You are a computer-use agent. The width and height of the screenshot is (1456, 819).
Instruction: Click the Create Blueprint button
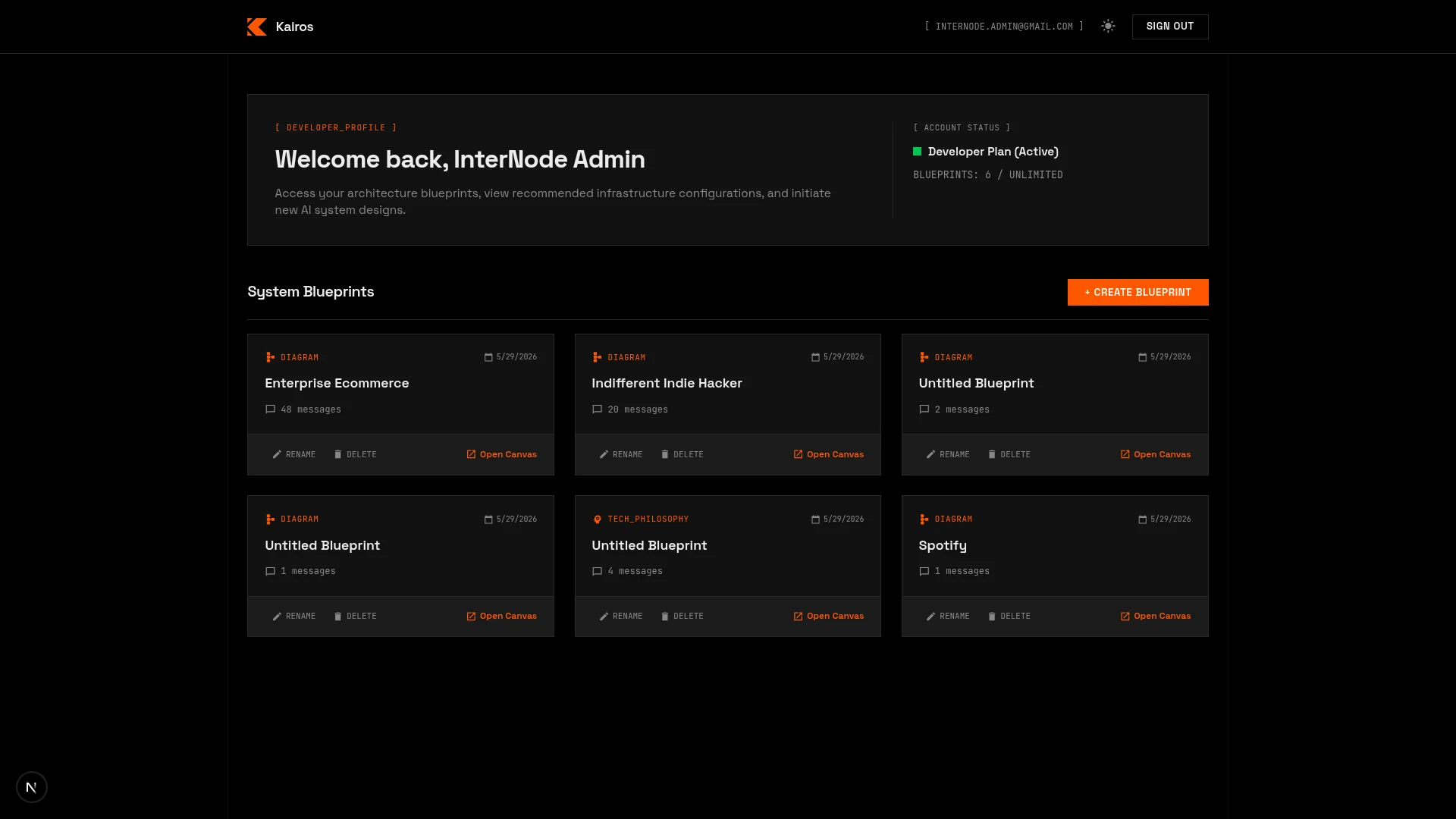(1137, 292)
